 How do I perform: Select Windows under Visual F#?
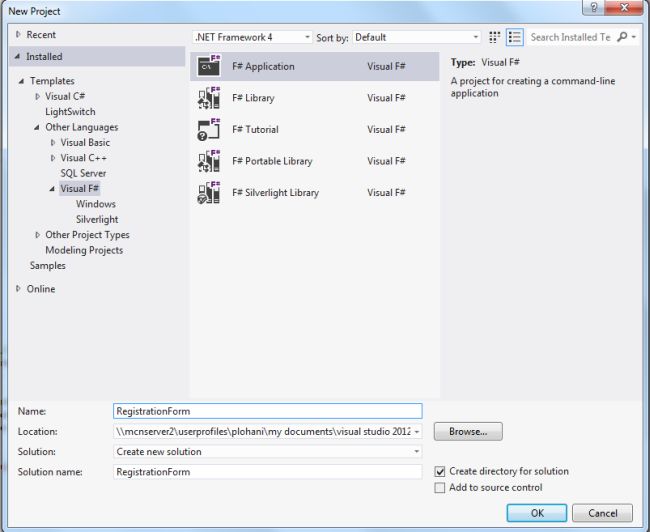96,204
